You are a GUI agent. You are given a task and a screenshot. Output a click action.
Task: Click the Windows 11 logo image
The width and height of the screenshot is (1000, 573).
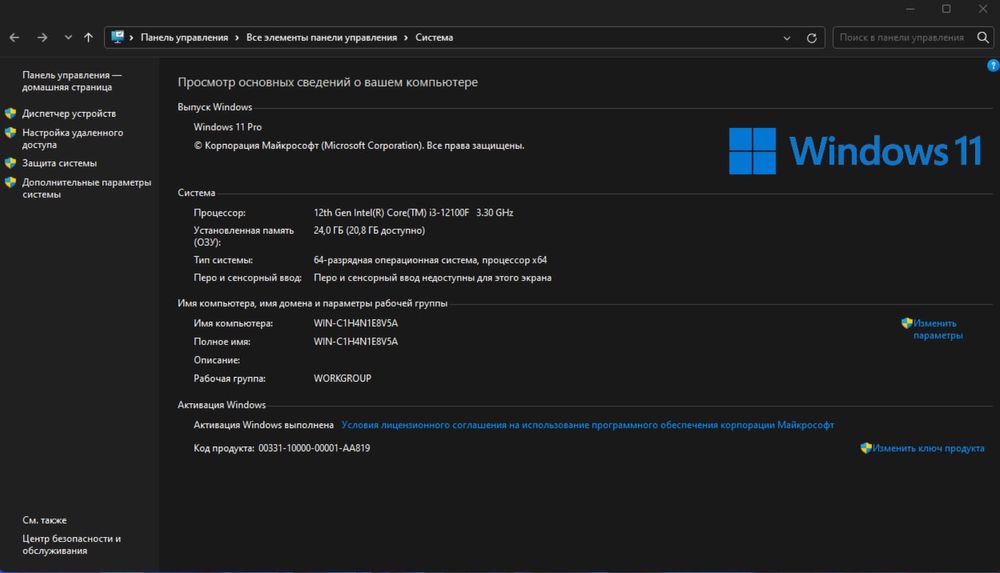(855, 151)
